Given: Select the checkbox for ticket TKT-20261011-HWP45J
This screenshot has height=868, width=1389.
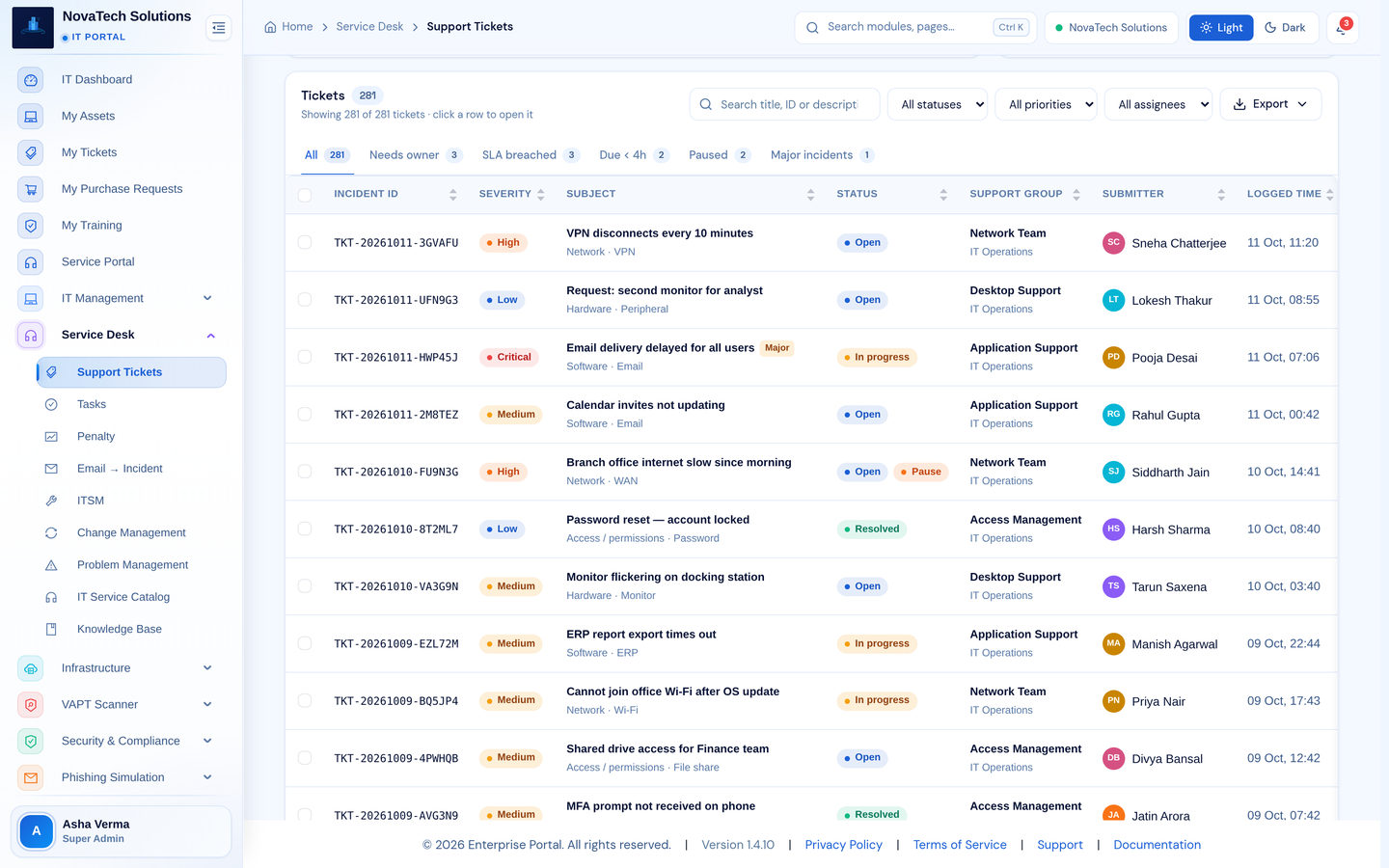Looking at the screenshot, I should (x=305, y=357).
